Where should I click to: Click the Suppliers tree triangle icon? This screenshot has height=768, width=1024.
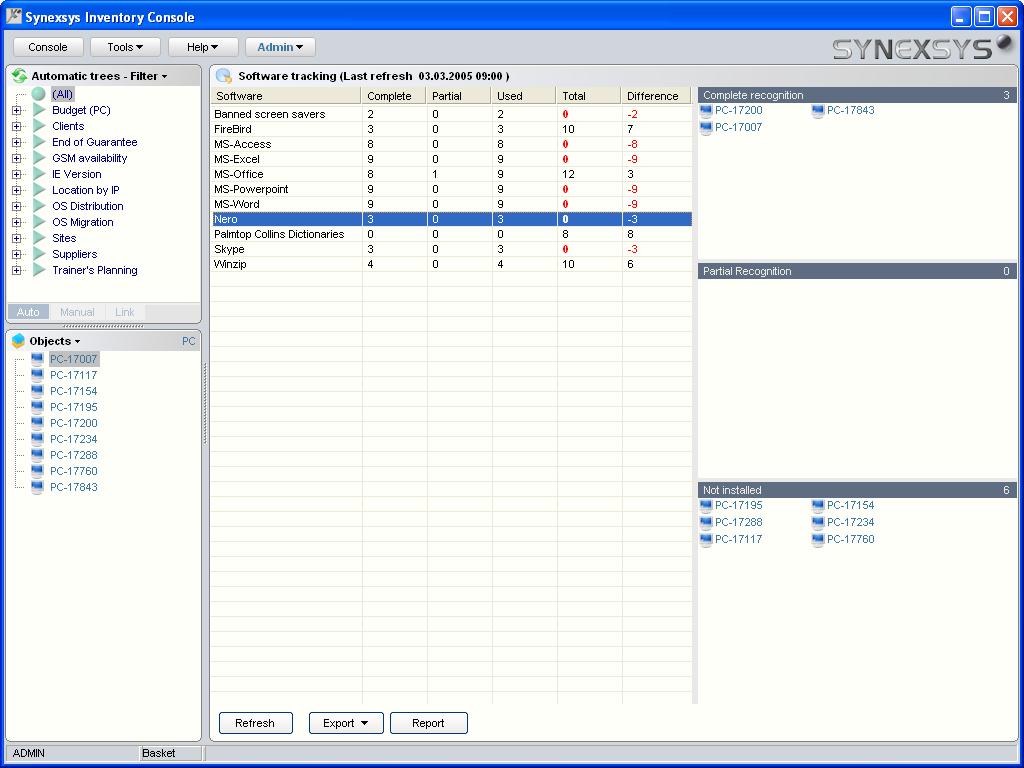point(39,254)
